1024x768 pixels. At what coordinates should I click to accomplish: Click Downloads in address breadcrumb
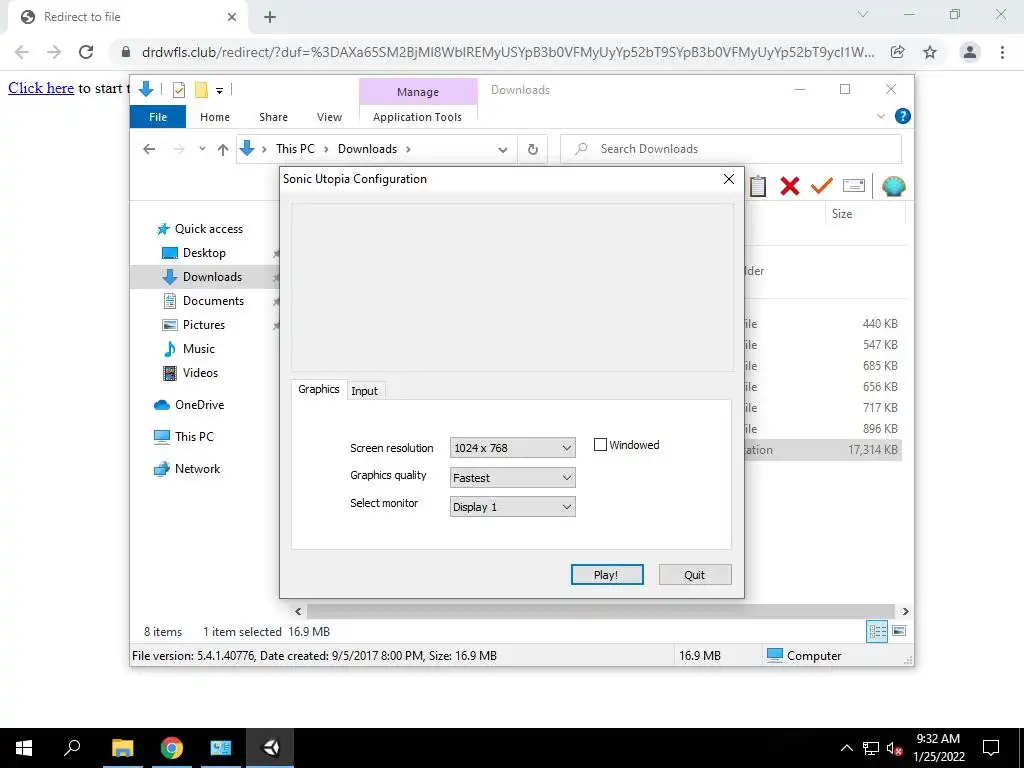tap(367, 149)
